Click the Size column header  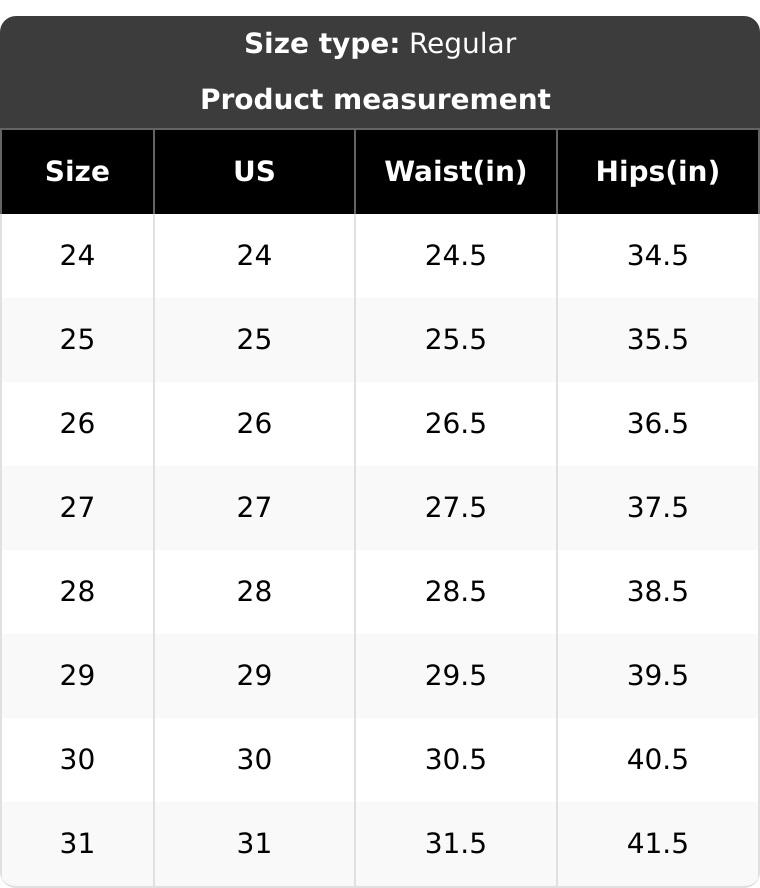point(77,172)
